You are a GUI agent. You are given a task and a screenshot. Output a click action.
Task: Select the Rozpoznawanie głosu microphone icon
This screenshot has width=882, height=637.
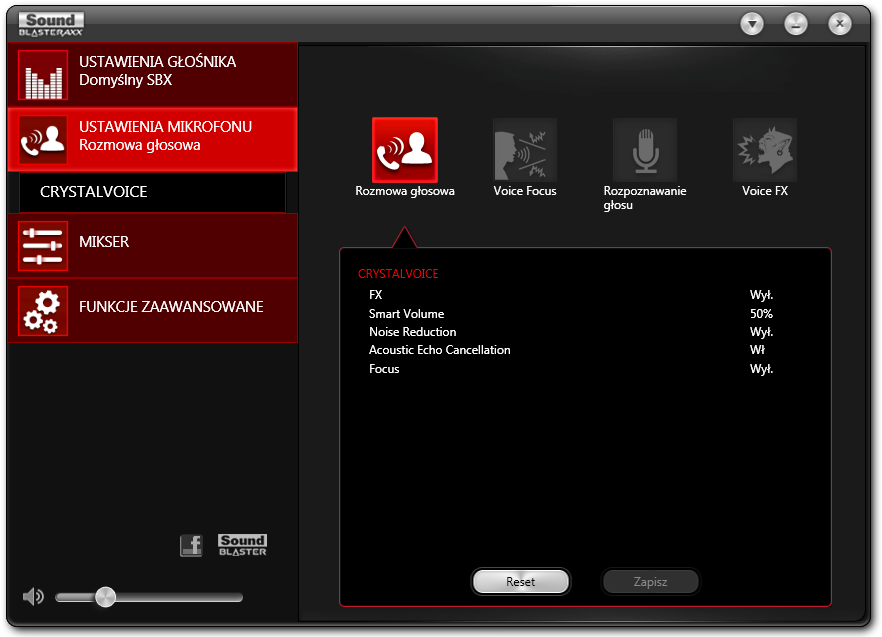point(645,150)
